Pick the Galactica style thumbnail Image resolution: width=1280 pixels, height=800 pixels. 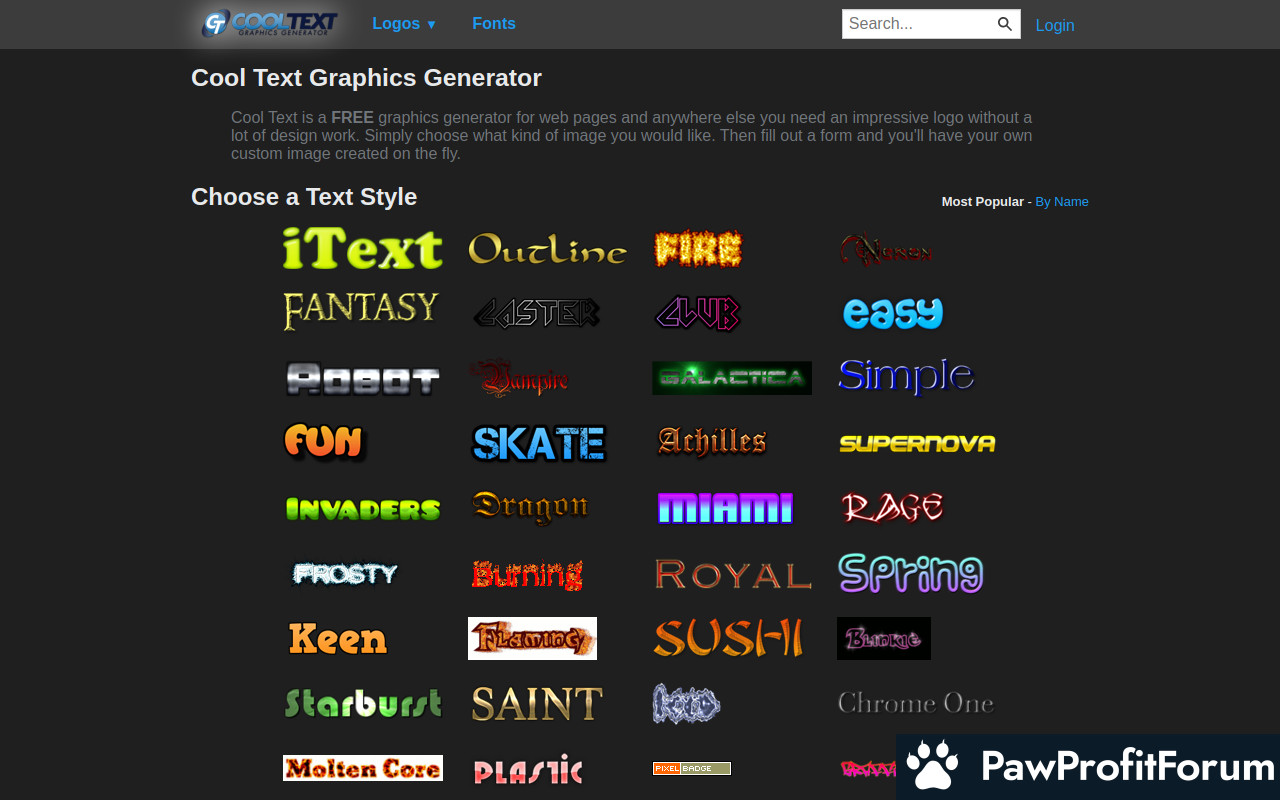(731, 378)
